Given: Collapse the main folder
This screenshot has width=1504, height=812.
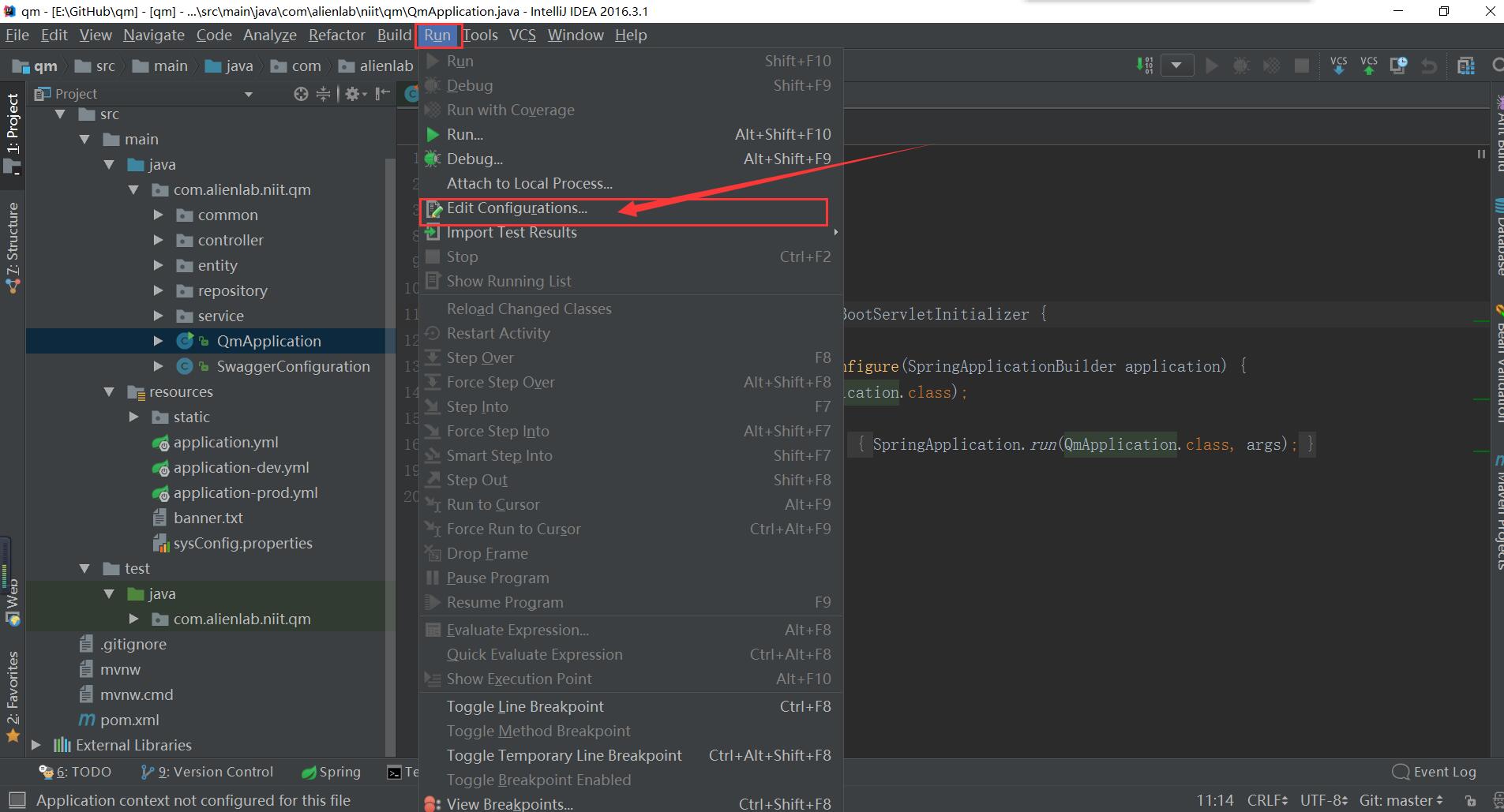Looking at the screenshot, I should [84, 140].
